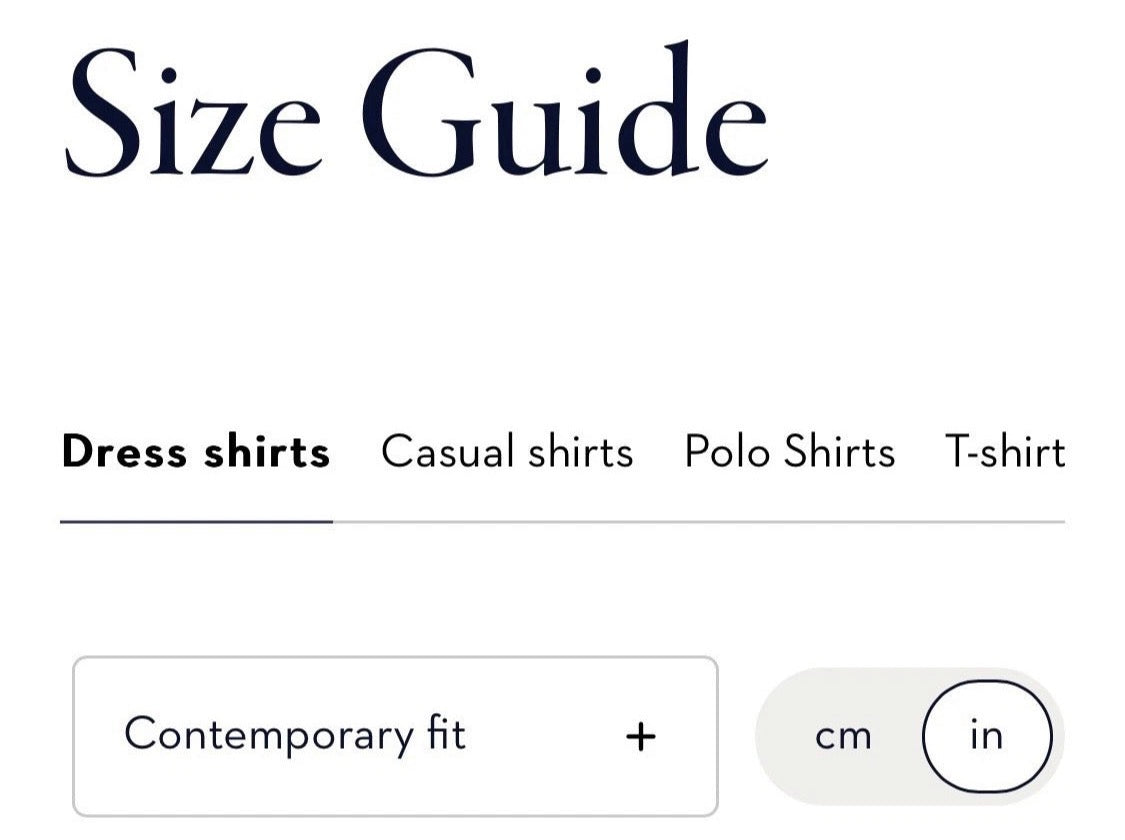Click the underline beneath Dress shirts

196,521
